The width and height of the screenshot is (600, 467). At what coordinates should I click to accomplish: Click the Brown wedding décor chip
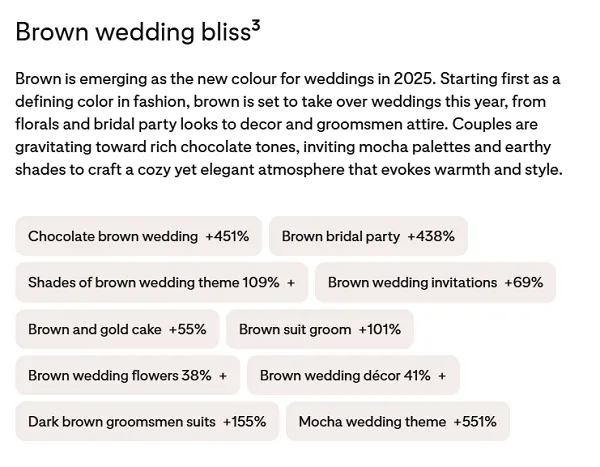[352, 376]
